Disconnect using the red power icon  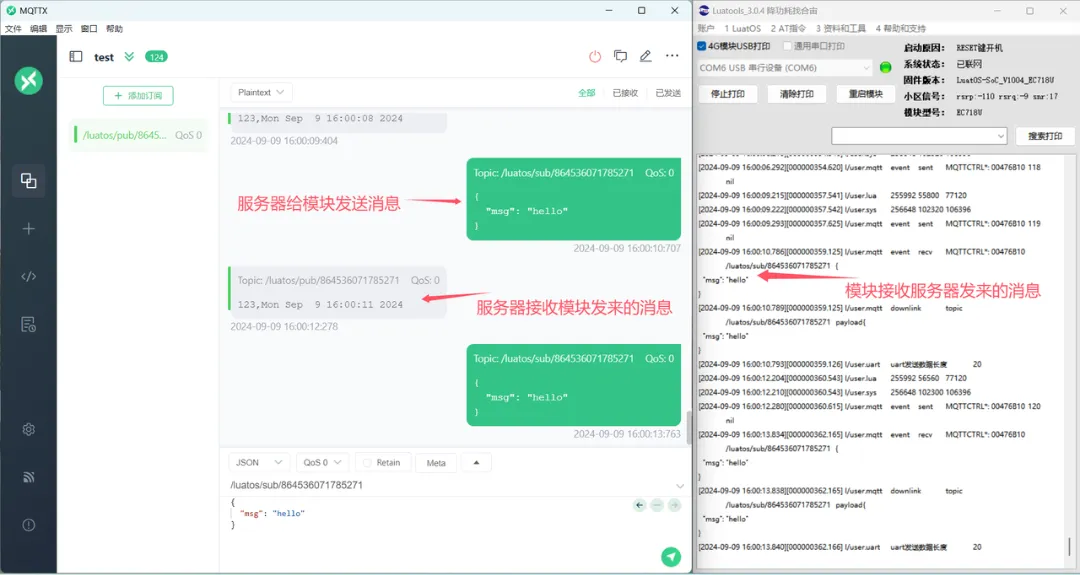pos(595,56)
